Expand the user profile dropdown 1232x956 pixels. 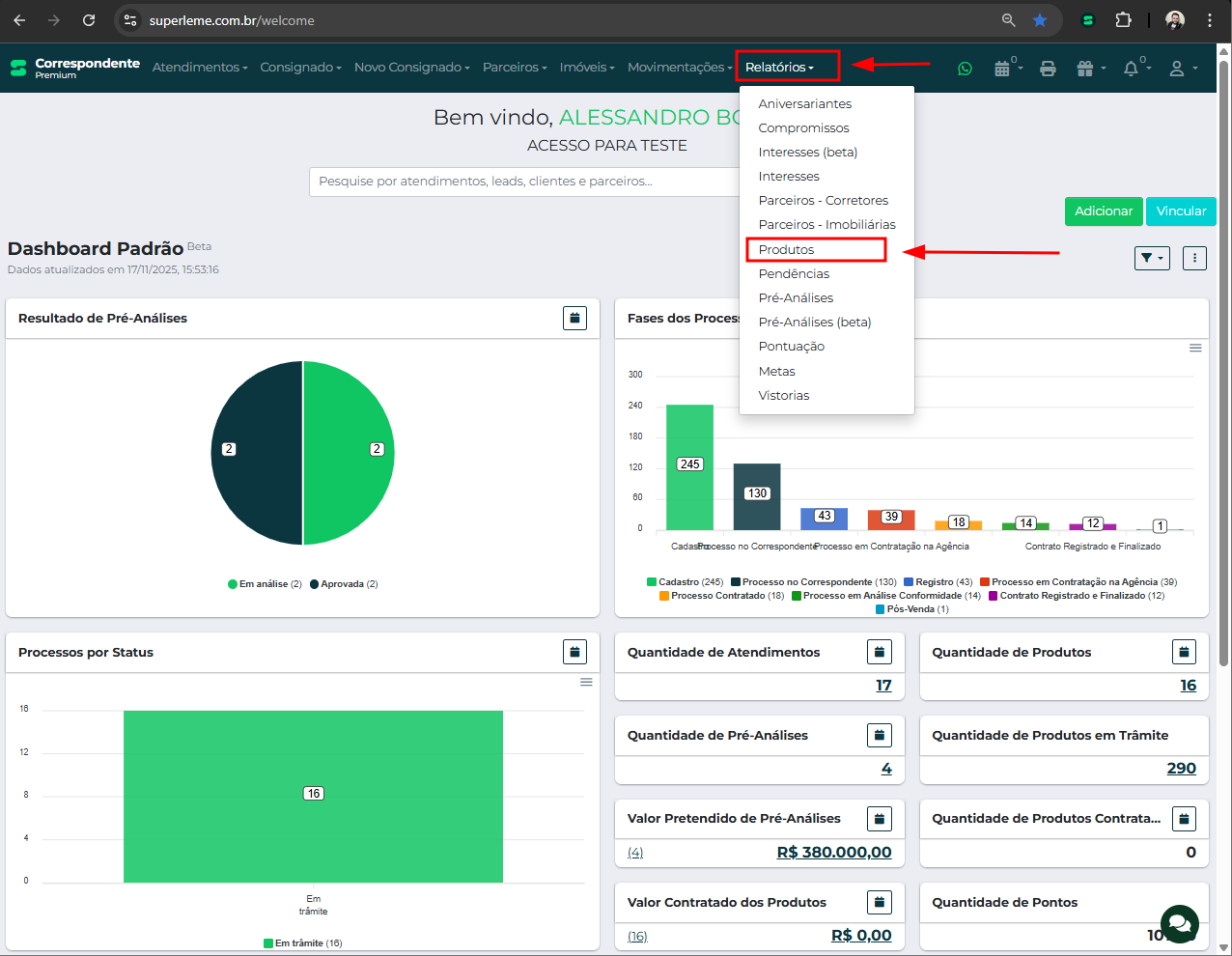tap(1183, 69)
